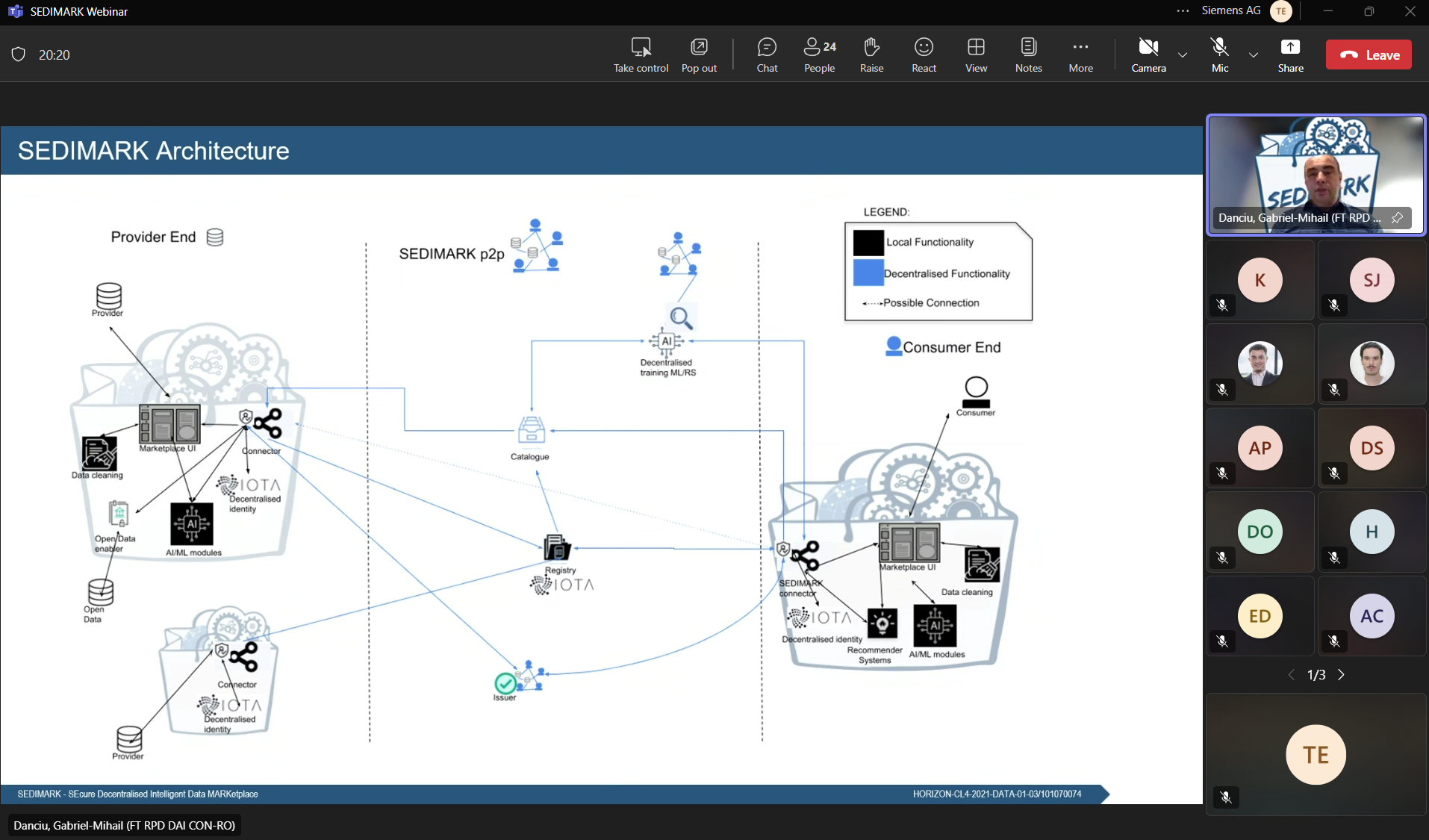Select participant K tile
Viewport: 1429px width, 840px height.
click(1260, 280)
